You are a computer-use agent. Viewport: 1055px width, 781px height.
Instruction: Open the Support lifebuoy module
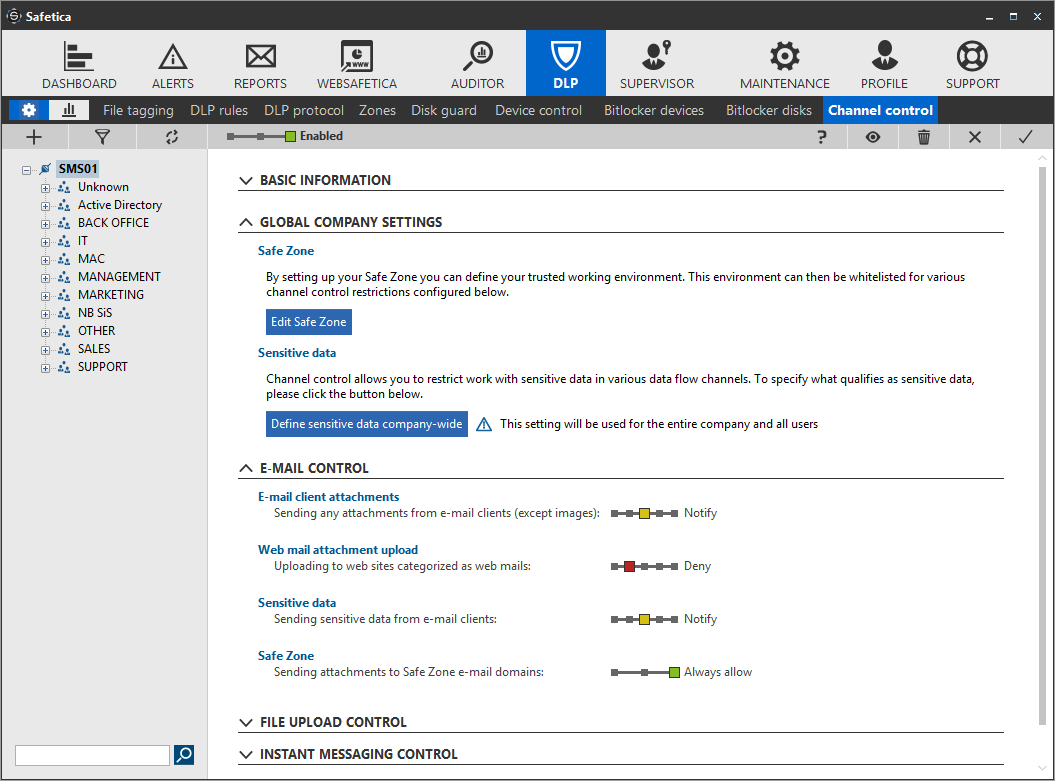[x=972, y=65]
